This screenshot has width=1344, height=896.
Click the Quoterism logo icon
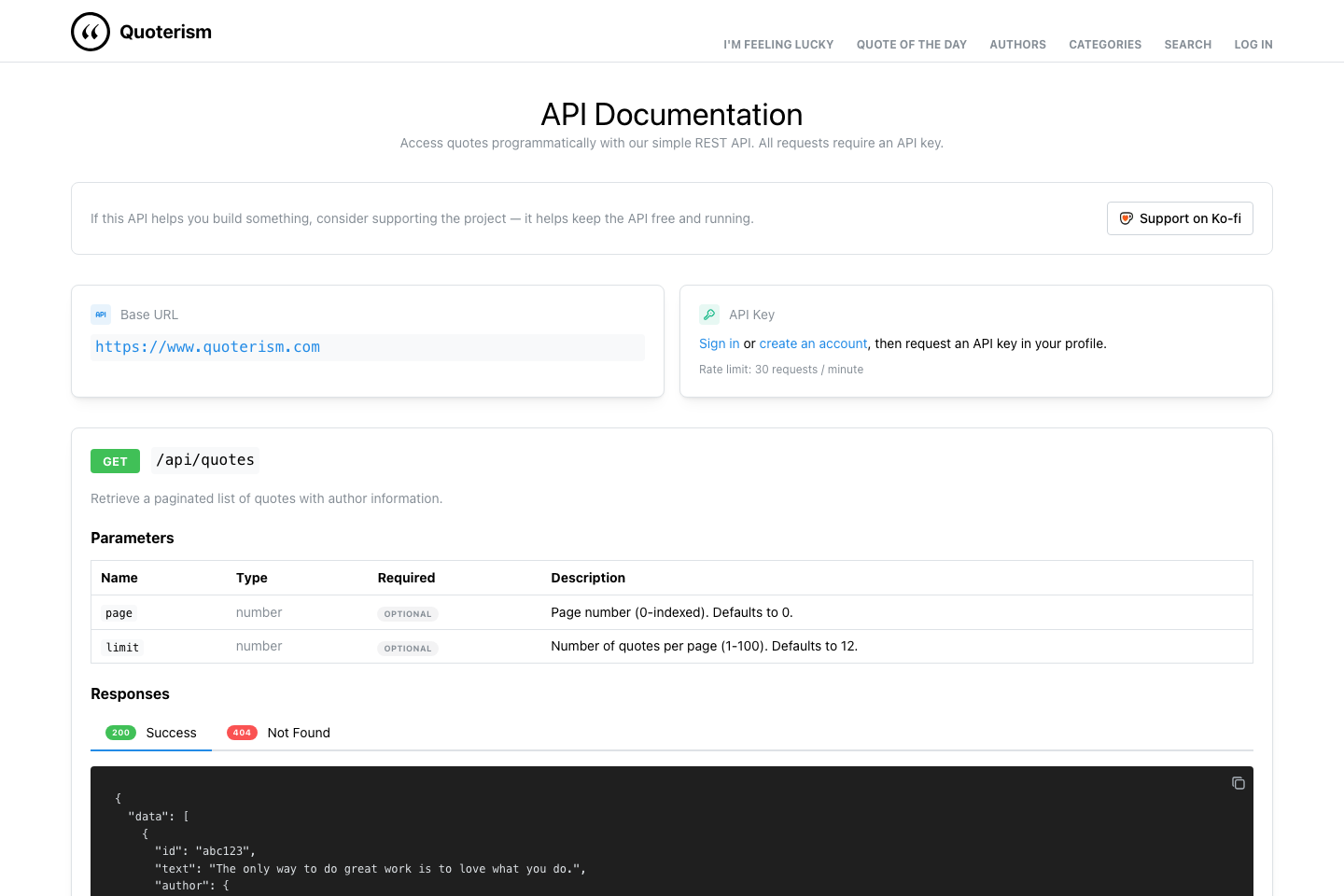90,31
